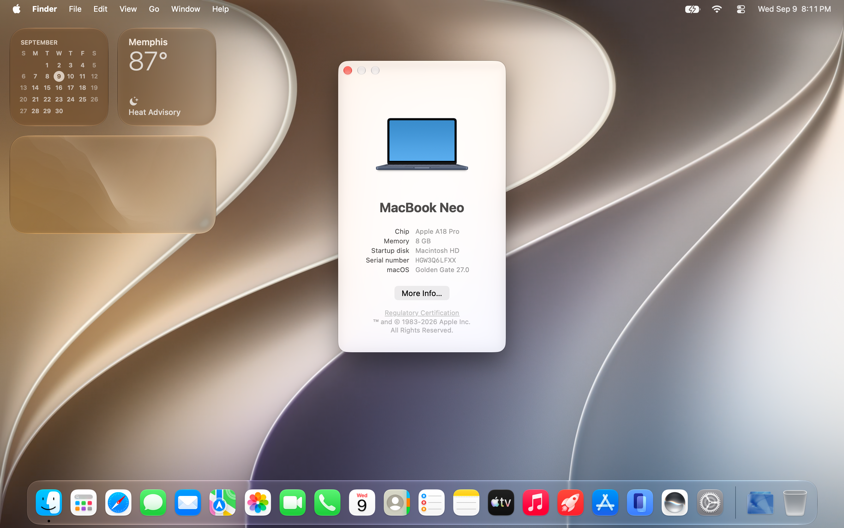Launch the glowing sphere app in Dock
Viewport: 844px width, 528px height.
tap(675, 503)
